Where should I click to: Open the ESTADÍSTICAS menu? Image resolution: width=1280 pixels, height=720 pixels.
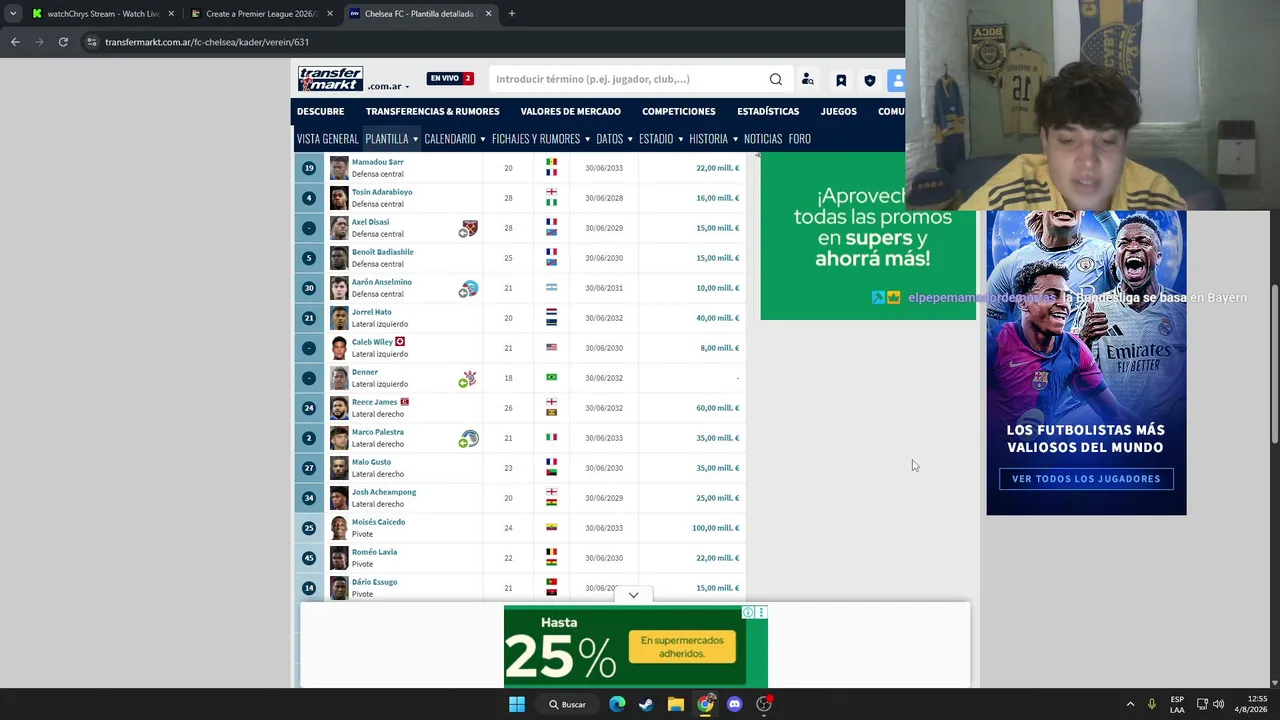[x=768, y=111]
